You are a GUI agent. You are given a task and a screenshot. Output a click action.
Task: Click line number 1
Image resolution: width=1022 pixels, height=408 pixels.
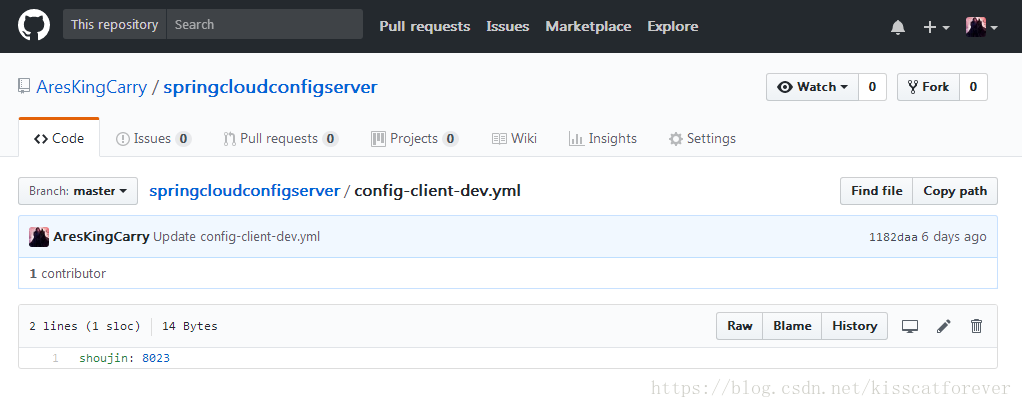[55, 358]
